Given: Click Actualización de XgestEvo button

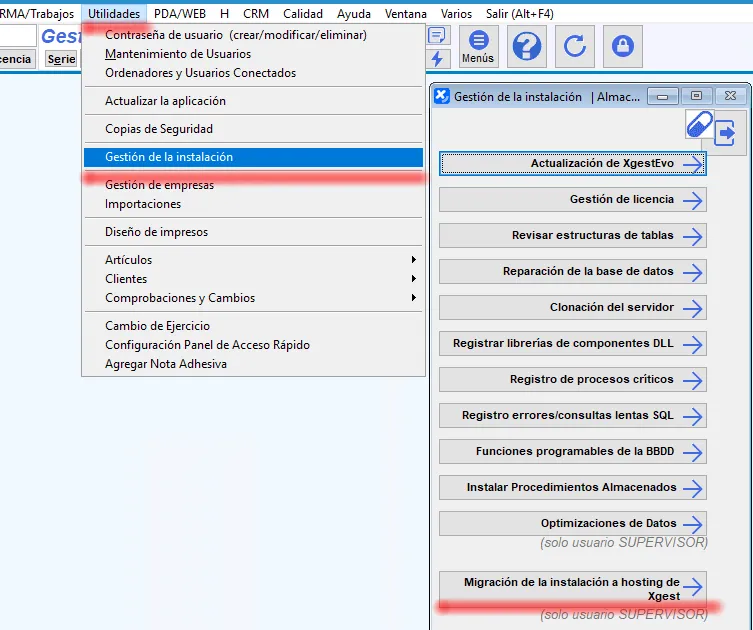Looking at the screenshot, I should [x=572, y=163].
